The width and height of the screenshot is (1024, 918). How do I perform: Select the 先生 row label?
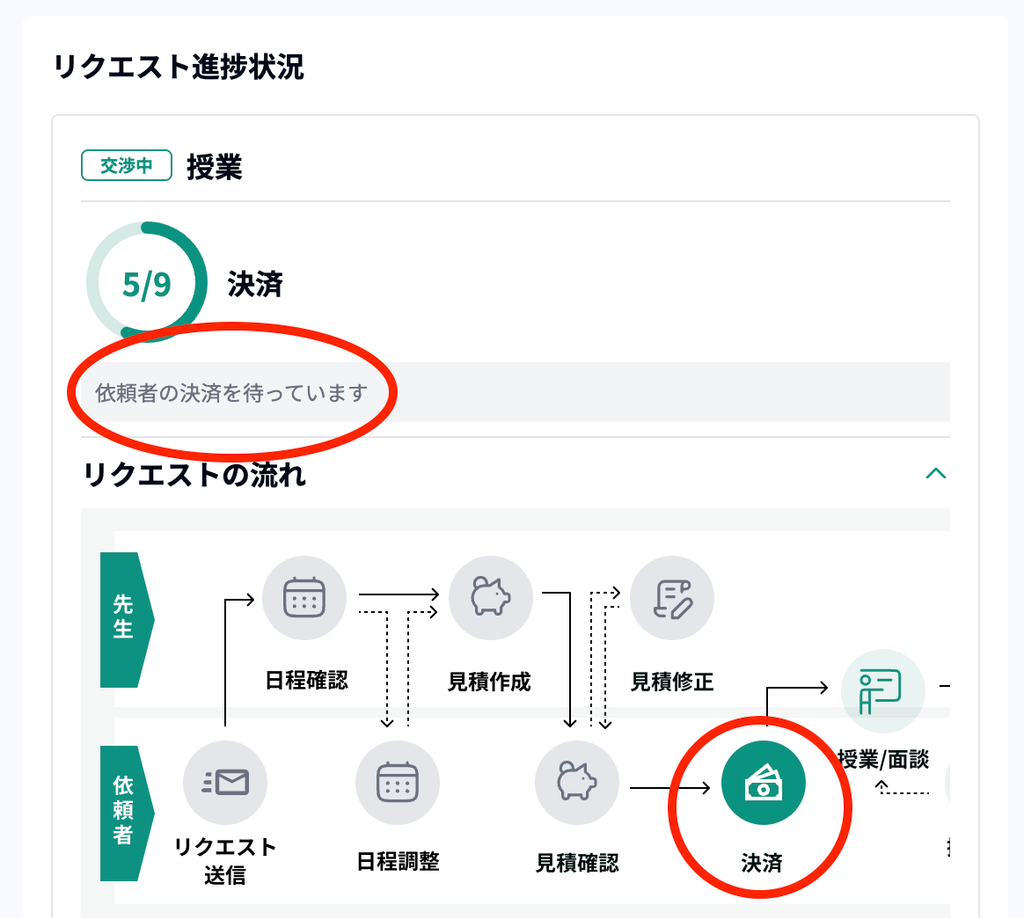127,620
